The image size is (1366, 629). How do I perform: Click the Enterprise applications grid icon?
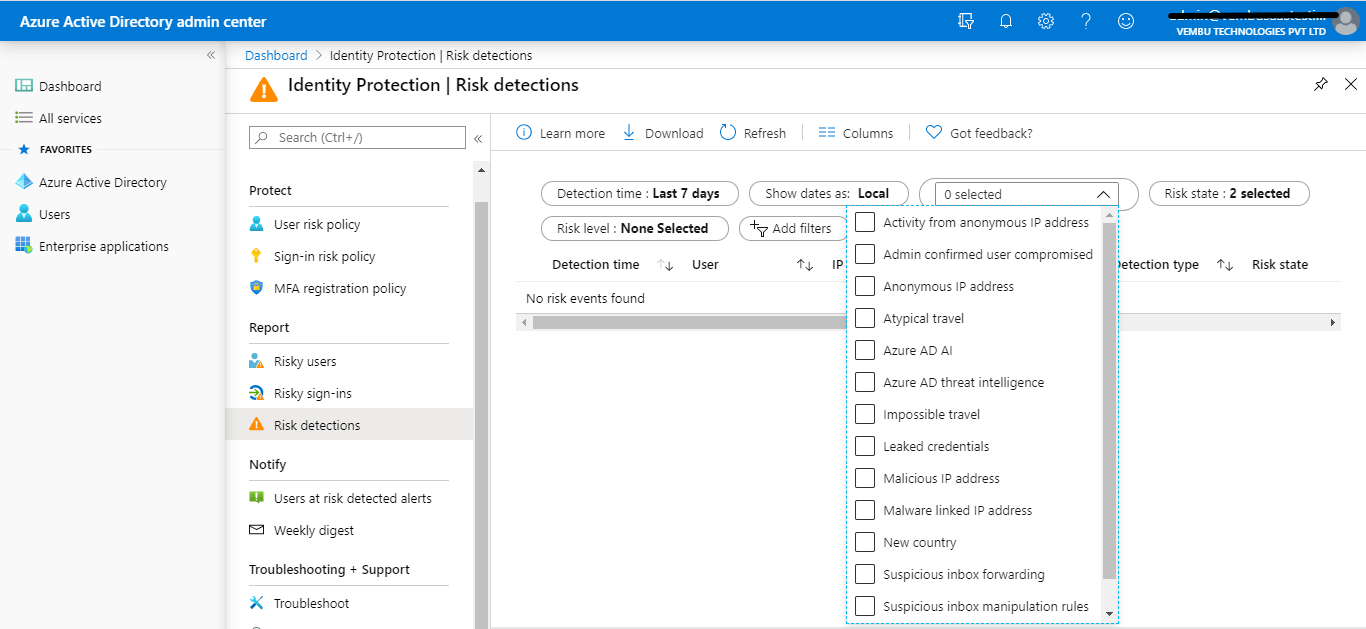click(24, 246)
